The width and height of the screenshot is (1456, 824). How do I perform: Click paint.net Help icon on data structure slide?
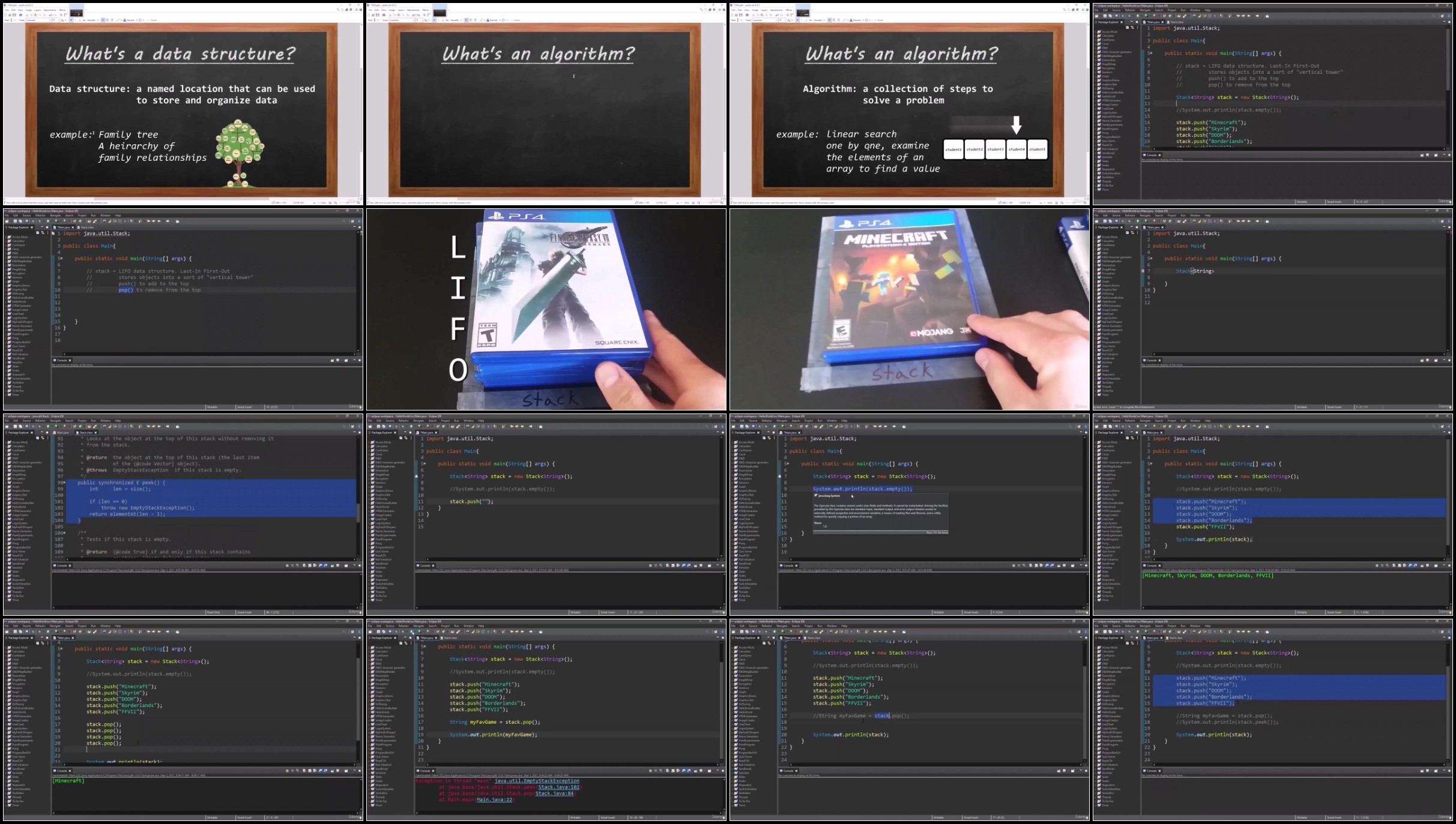pos(361,10)
